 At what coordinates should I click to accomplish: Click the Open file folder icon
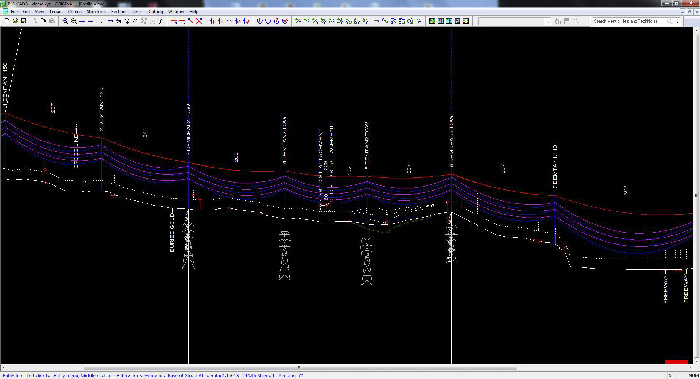[x=15, y=21]
